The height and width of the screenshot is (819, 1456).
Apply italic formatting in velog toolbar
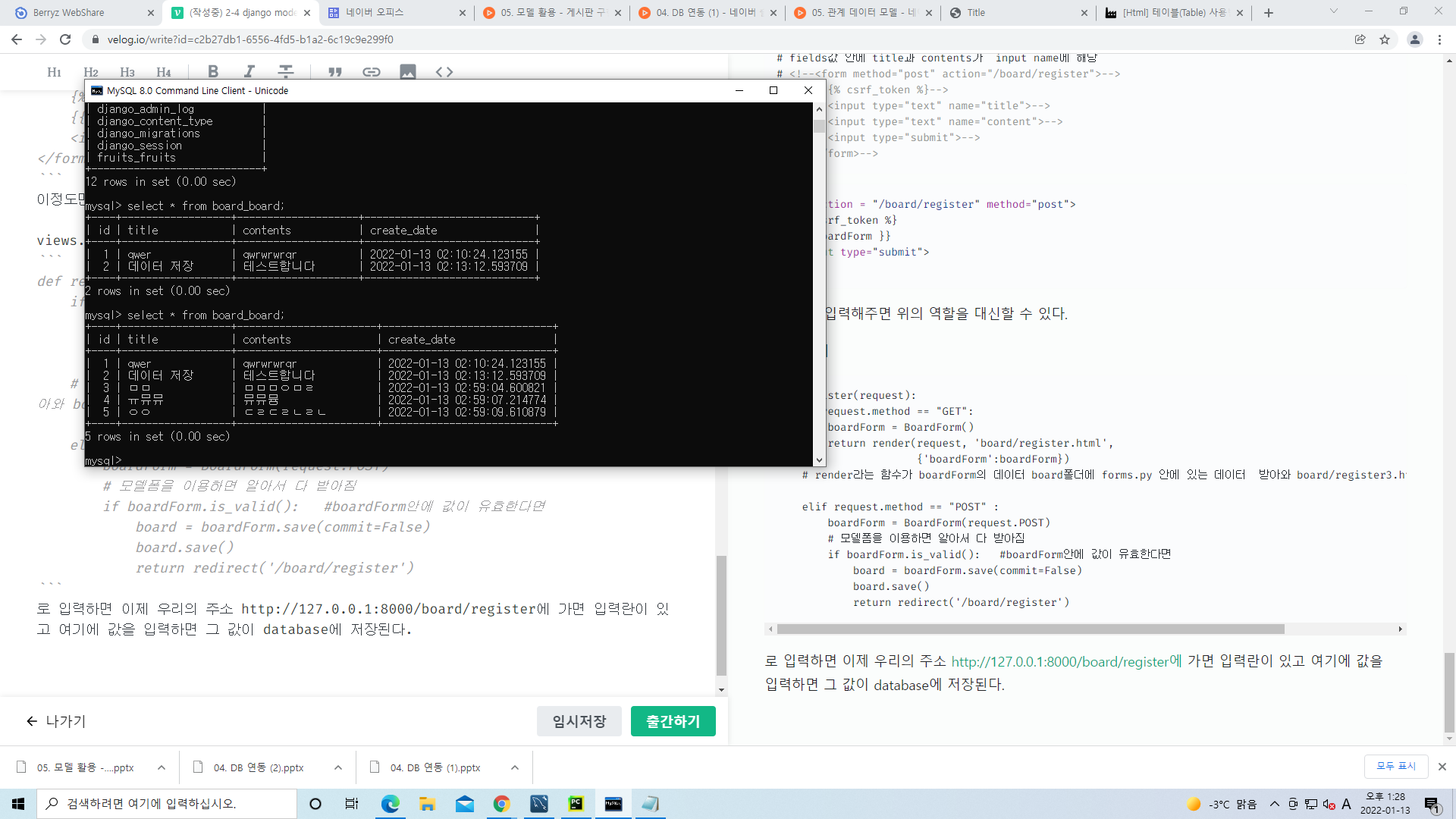point(249,71)
